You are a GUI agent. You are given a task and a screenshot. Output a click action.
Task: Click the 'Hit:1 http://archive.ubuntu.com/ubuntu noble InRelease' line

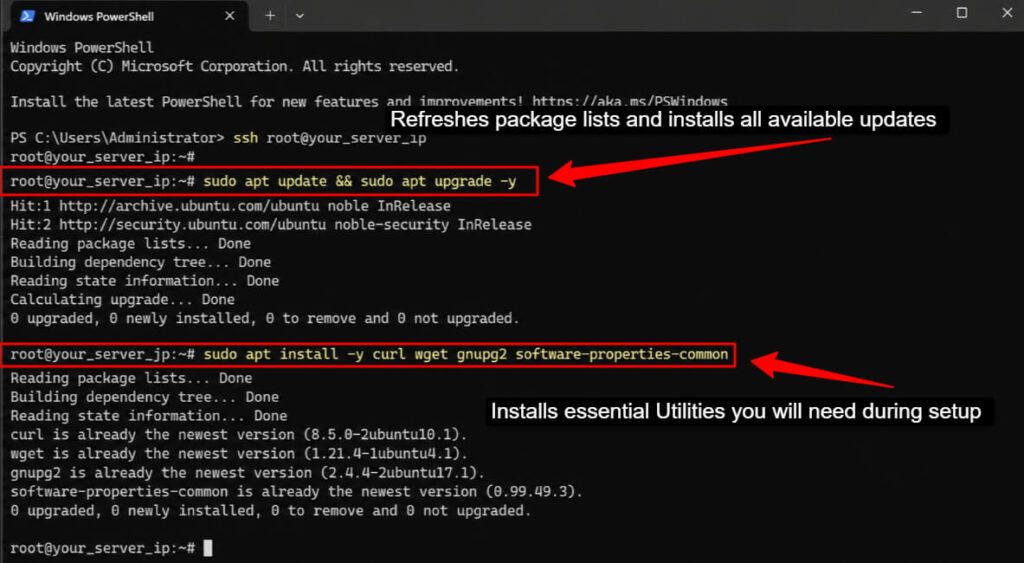[231, 206]
